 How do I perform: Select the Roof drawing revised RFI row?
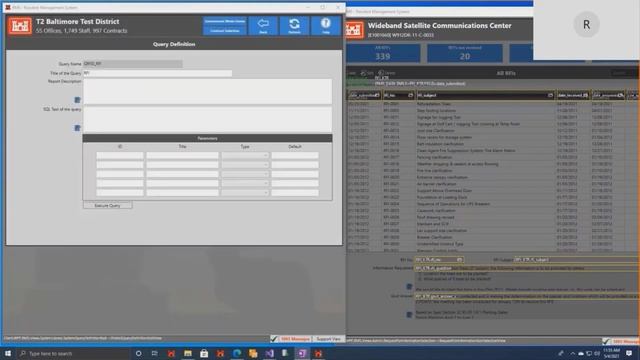click(x=493, y=217)
